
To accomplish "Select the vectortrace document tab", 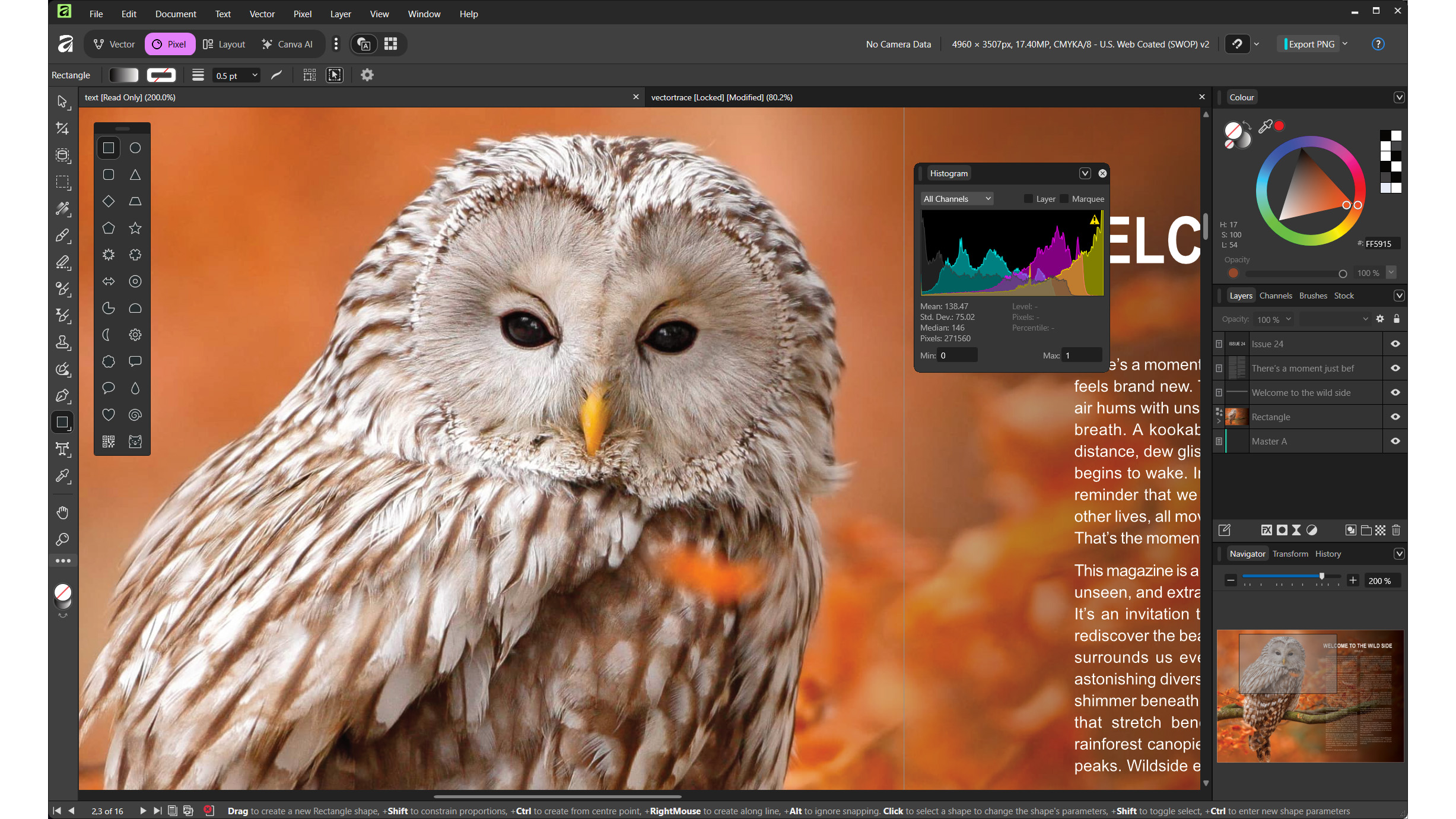I will 721,97.
